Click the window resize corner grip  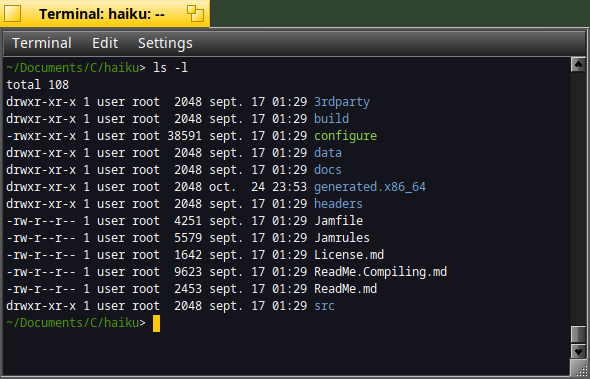[x=578, y=367]
